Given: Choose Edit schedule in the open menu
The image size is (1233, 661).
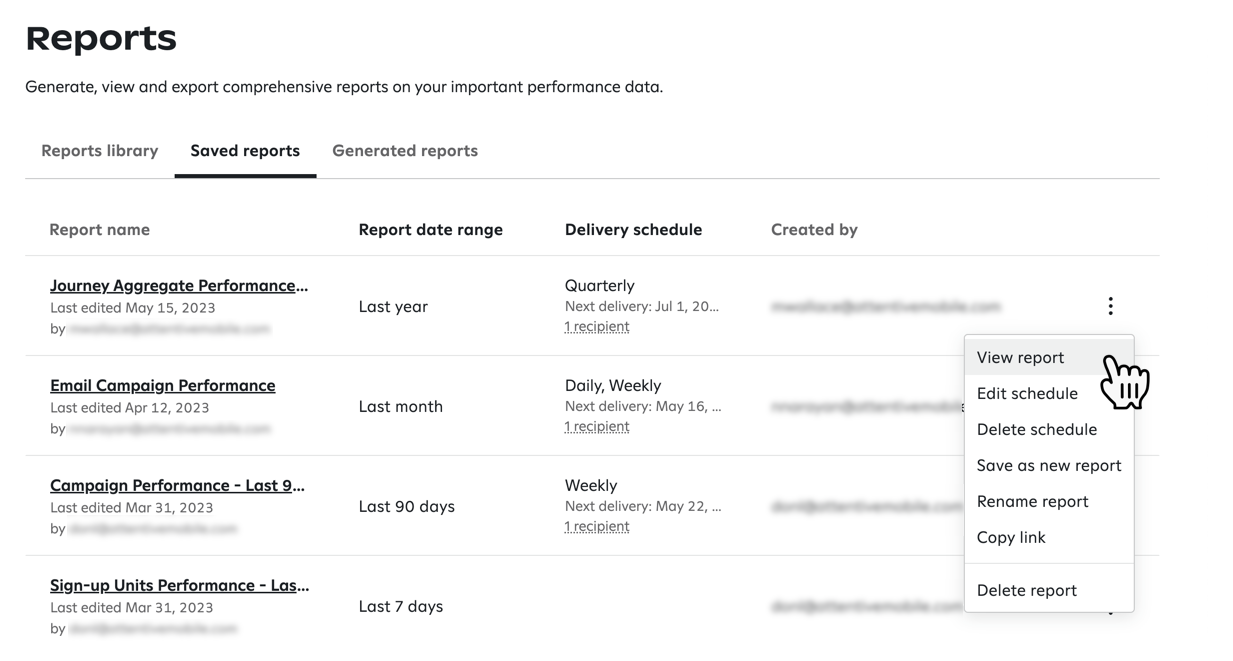Looking at the screenshot, I should (x=1027, y=393).
